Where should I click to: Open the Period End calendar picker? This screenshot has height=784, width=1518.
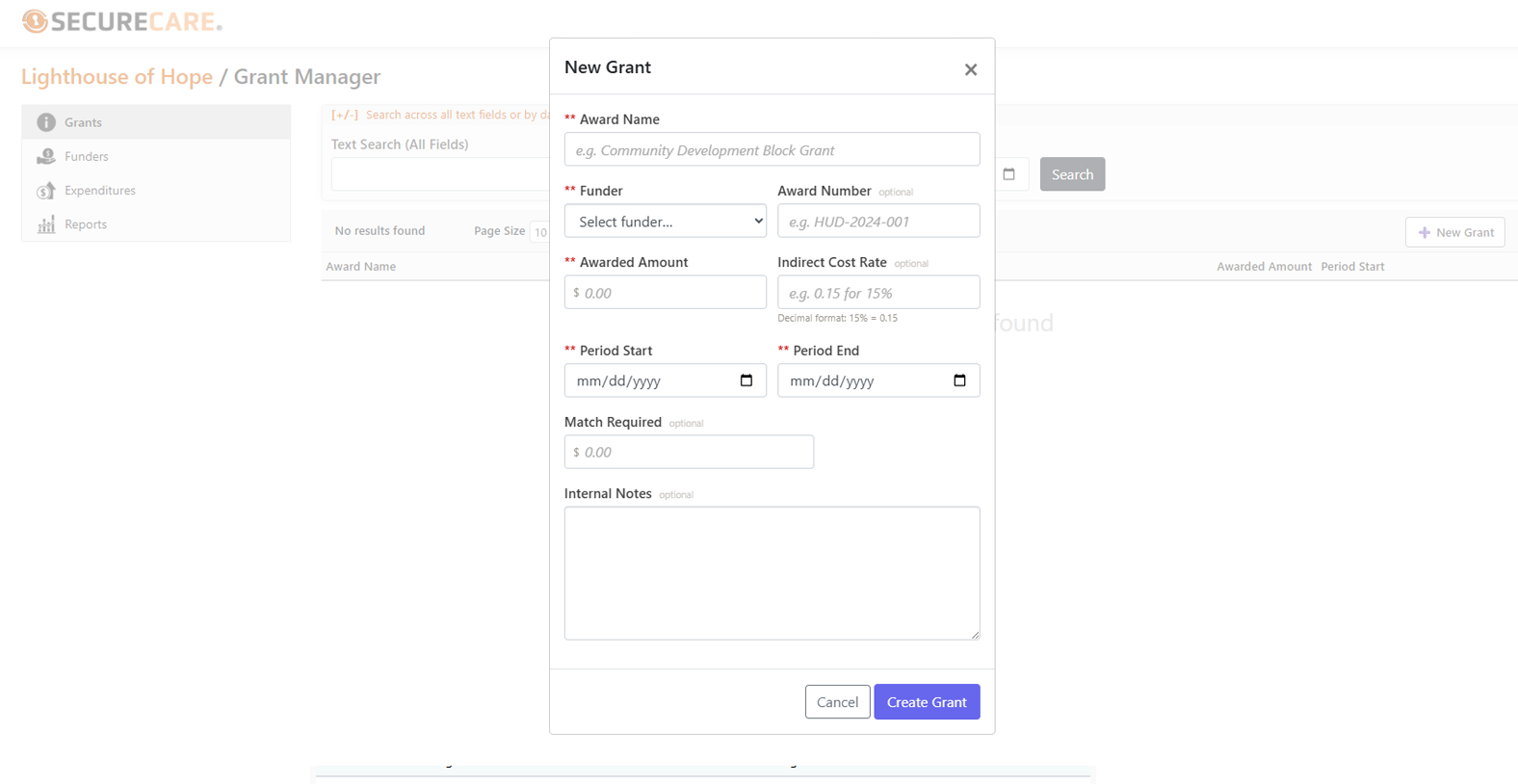(x=959, y=380)
